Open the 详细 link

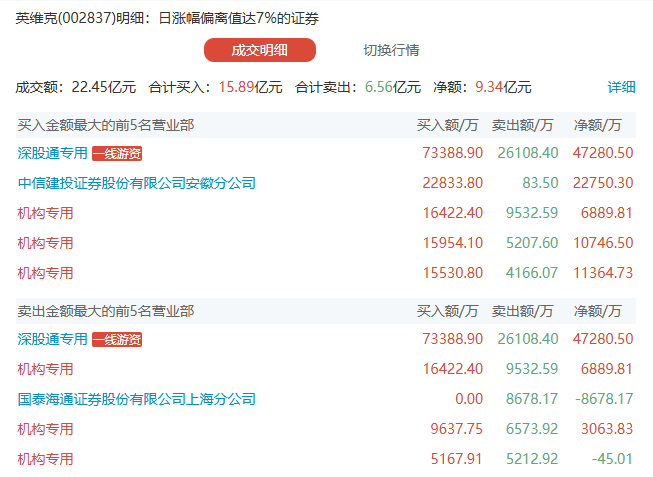[621, 87]
